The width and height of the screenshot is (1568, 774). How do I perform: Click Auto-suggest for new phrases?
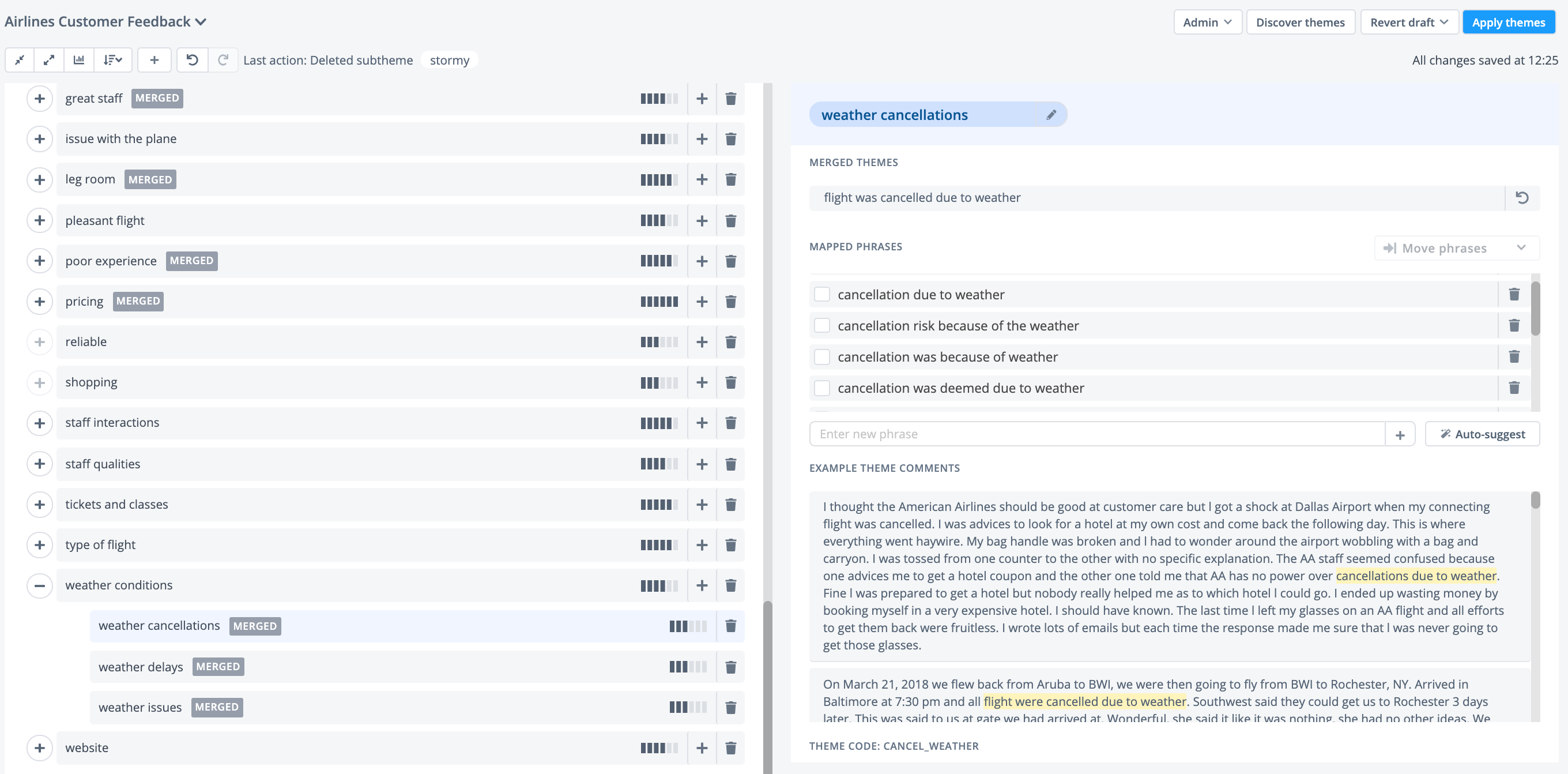pos(1483,434)
